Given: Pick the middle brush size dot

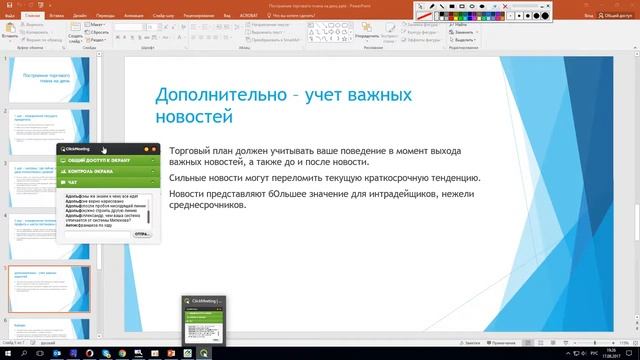Looking at the screenshot, I should [528, 16].
